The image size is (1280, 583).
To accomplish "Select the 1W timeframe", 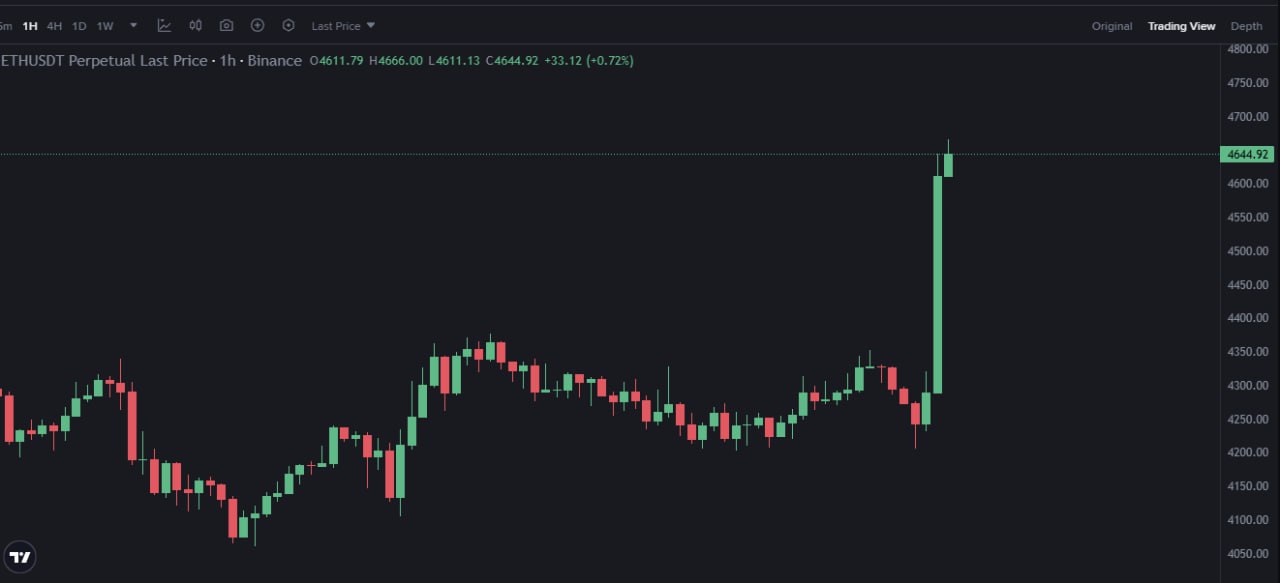I will 105,26.
